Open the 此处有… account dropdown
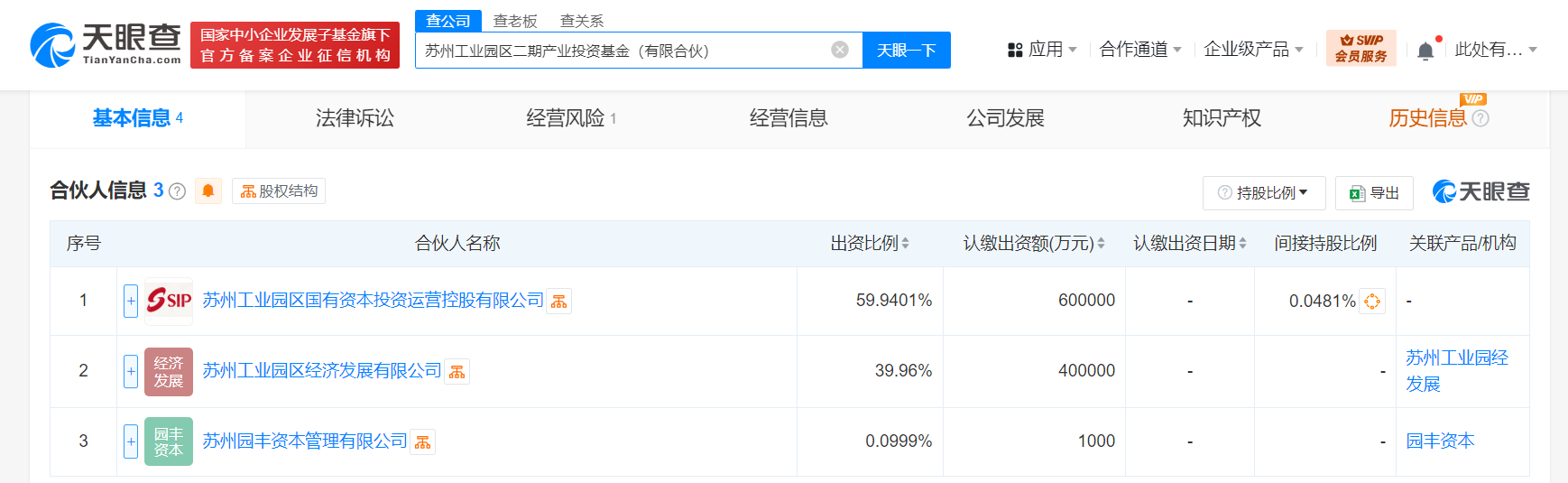 (1496, 50)
